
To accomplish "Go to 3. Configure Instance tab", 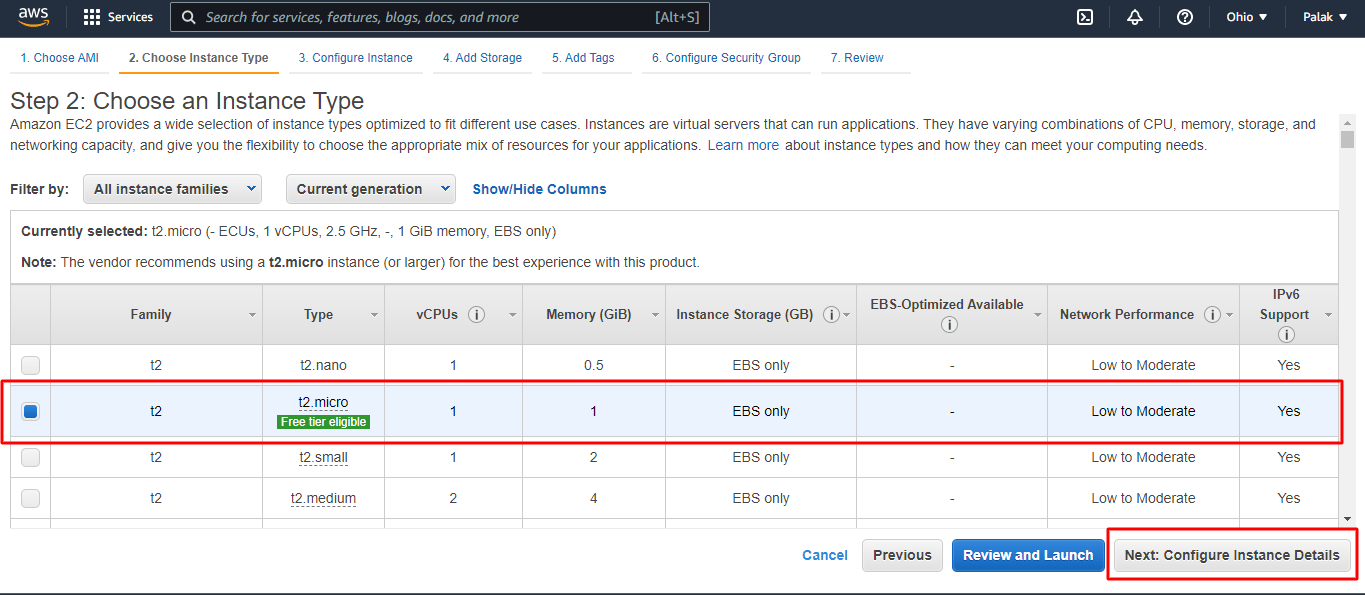I will 355,58.
